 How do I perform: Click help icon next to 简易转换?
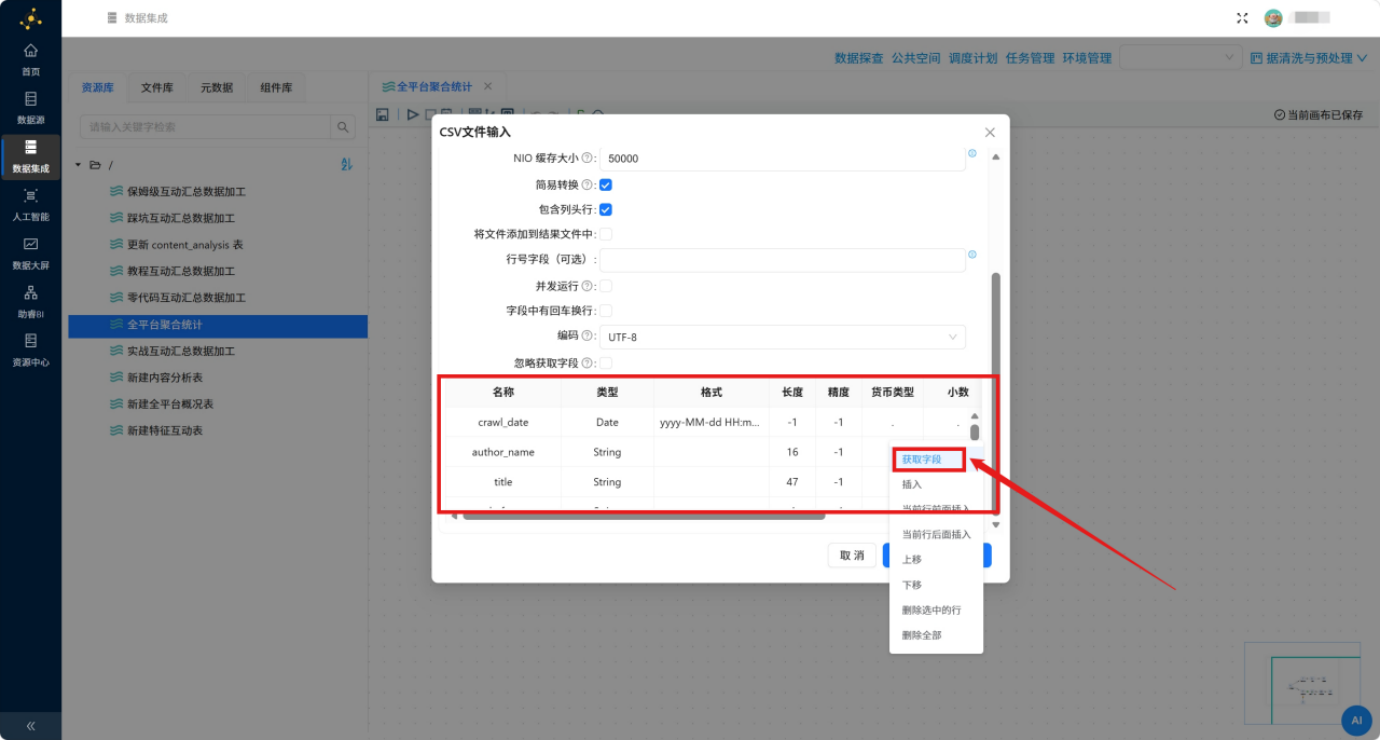(x=588, y=185)
